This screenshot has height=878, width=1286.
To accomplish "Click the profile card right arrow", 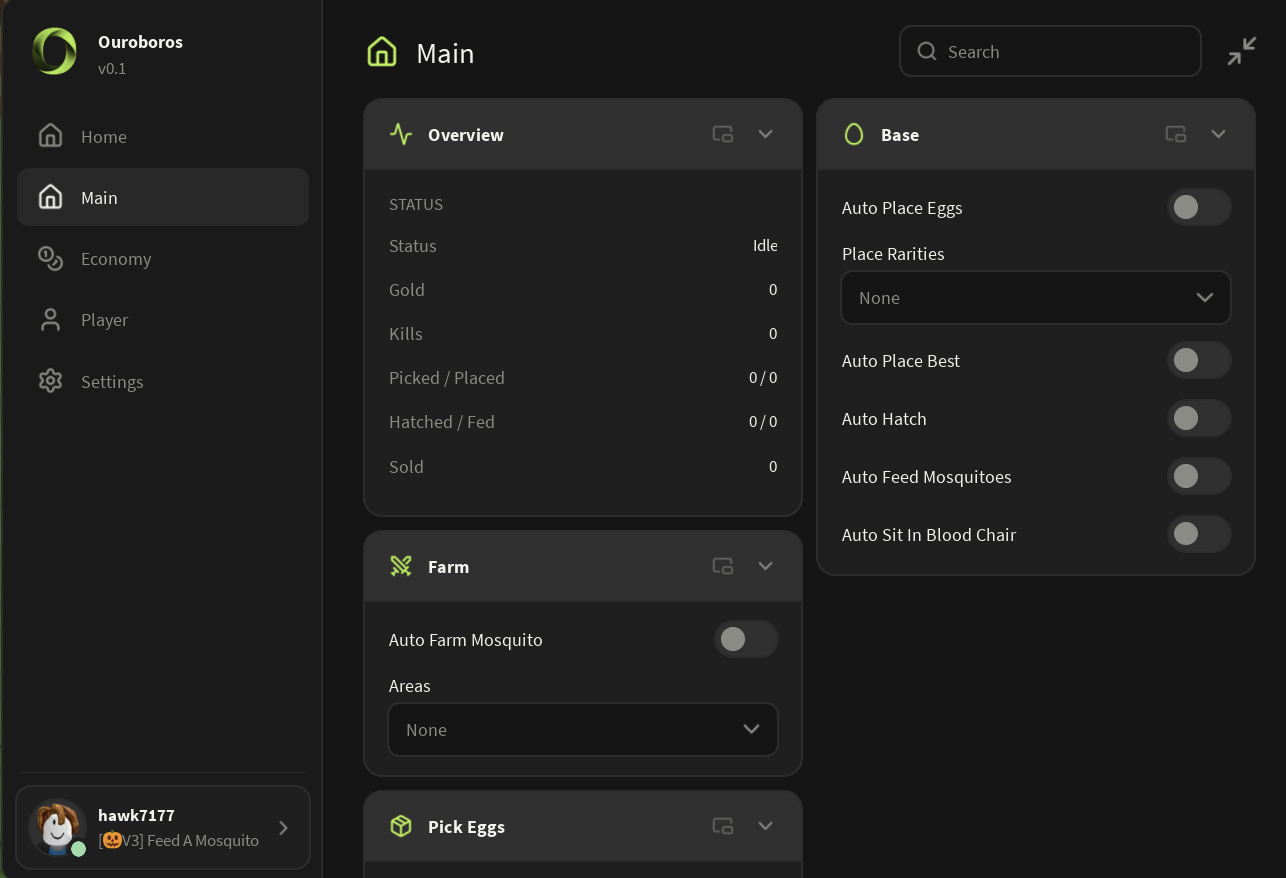I will coord(283,828).
